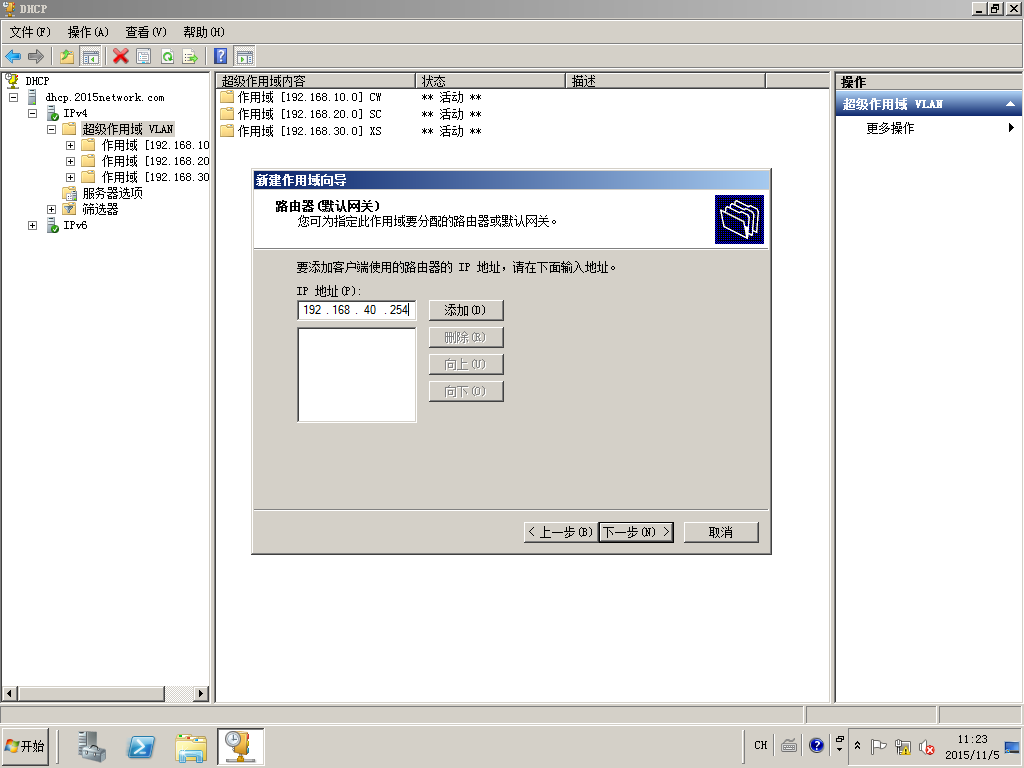Viewport: 1024px width, 768px height.
Task: Click the keyboard icon in language bar
Action: coord(789,745)
